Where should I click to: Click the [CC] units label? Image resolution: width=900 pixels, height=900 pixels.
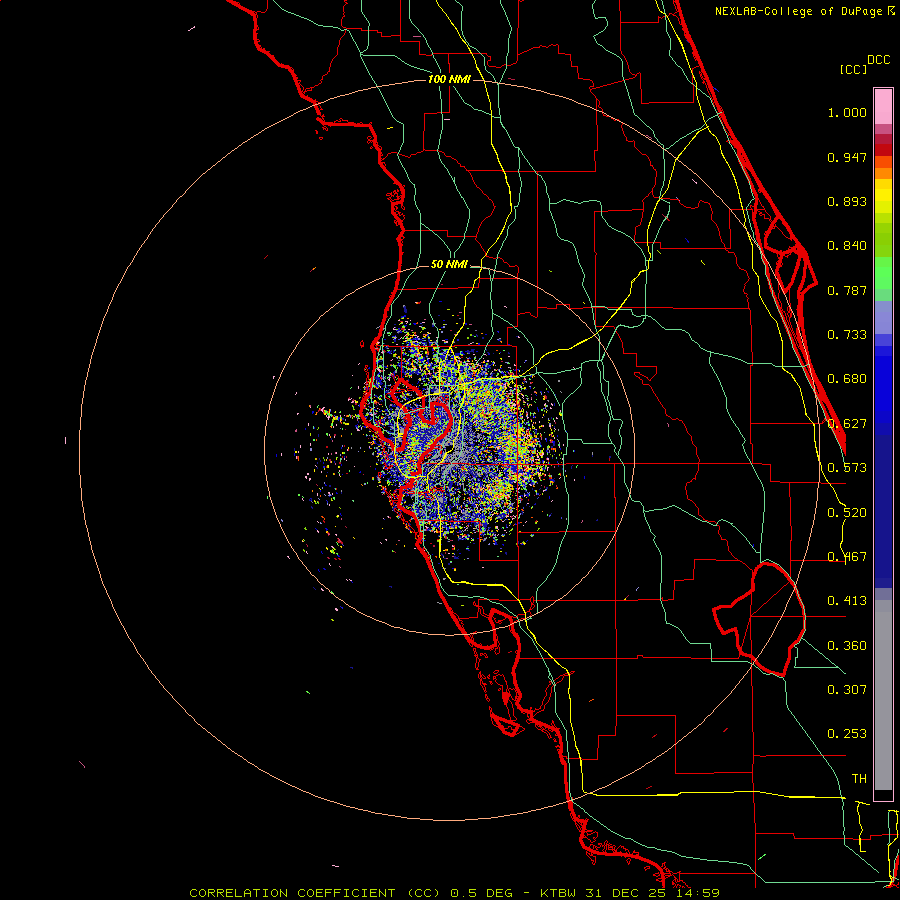(x=853, y=69)
